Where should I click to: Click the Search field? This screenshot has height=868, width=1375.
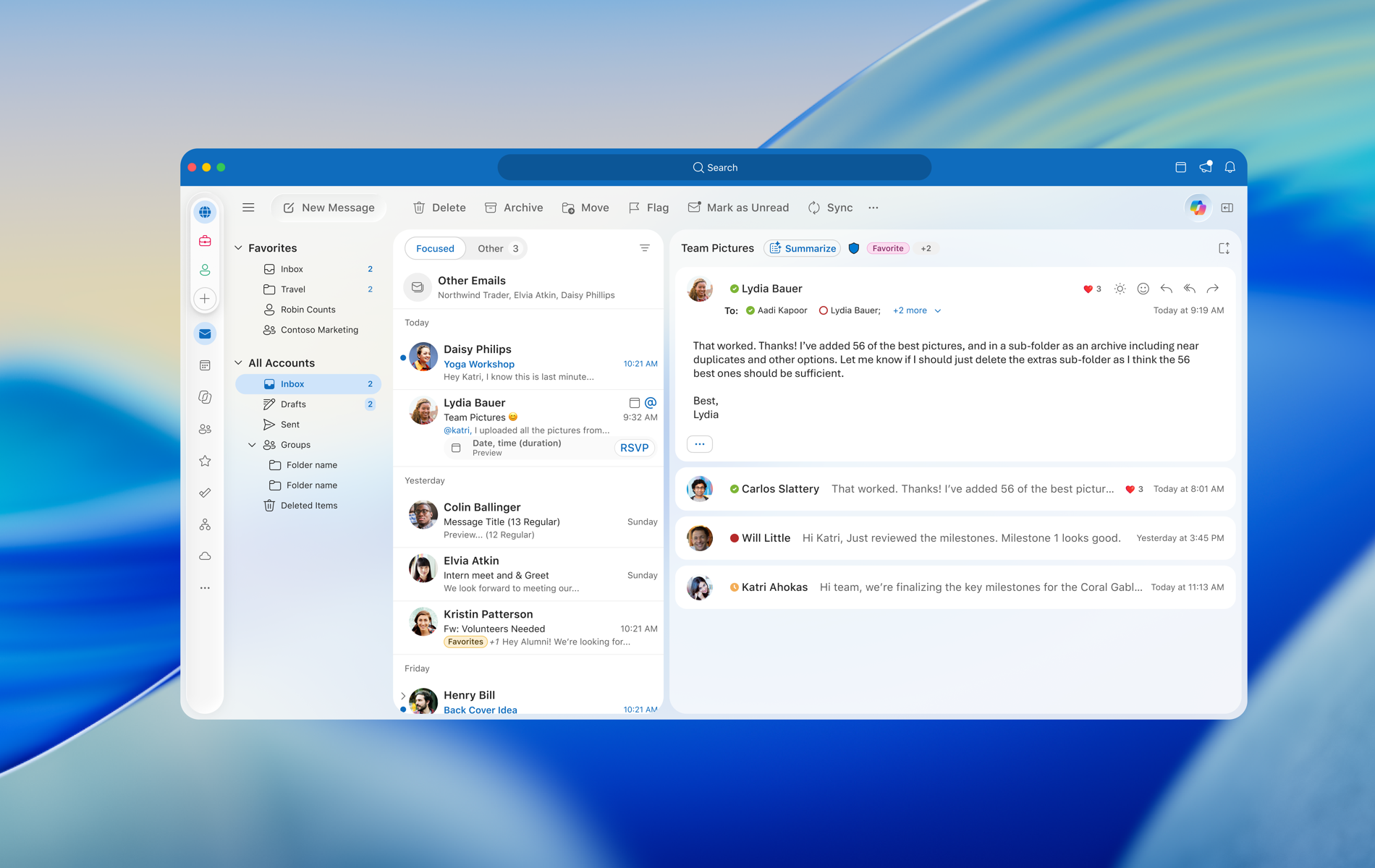tap(714, 167)
